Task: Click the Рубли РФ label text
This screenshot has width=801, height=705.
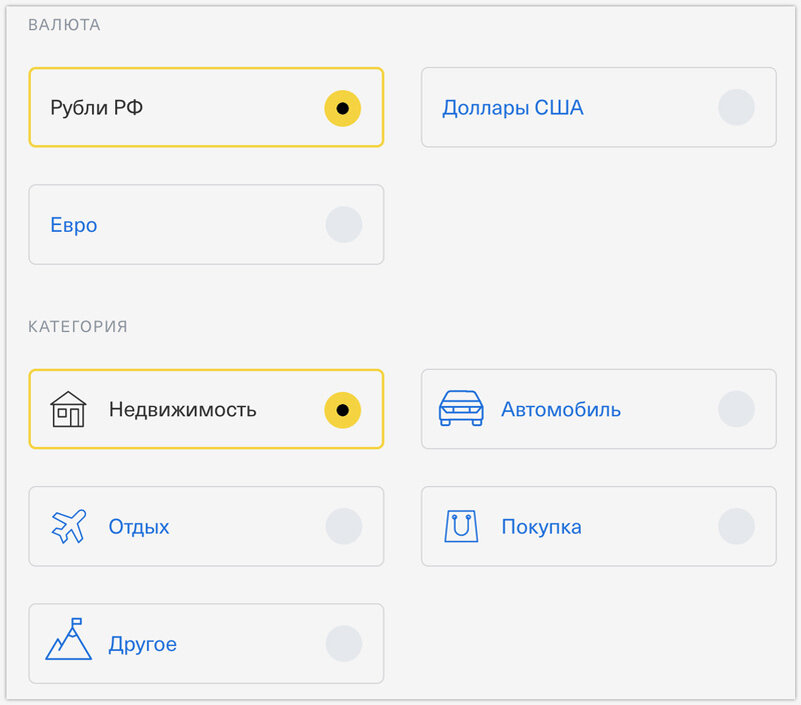Action: point(97,108)
